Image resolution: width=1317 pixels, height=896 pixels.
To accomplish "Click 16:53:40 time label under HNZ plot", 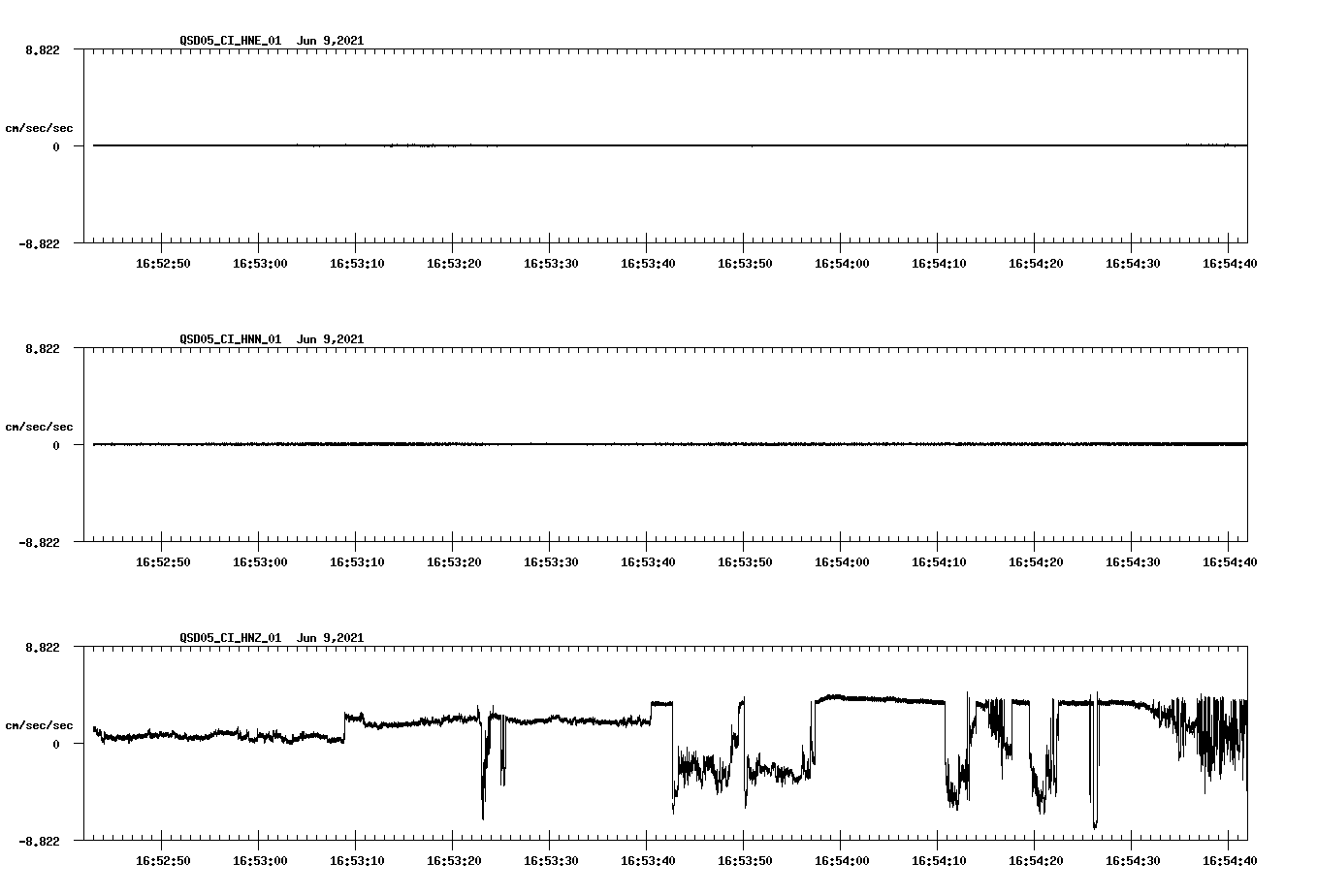I will tap(648, 861).
